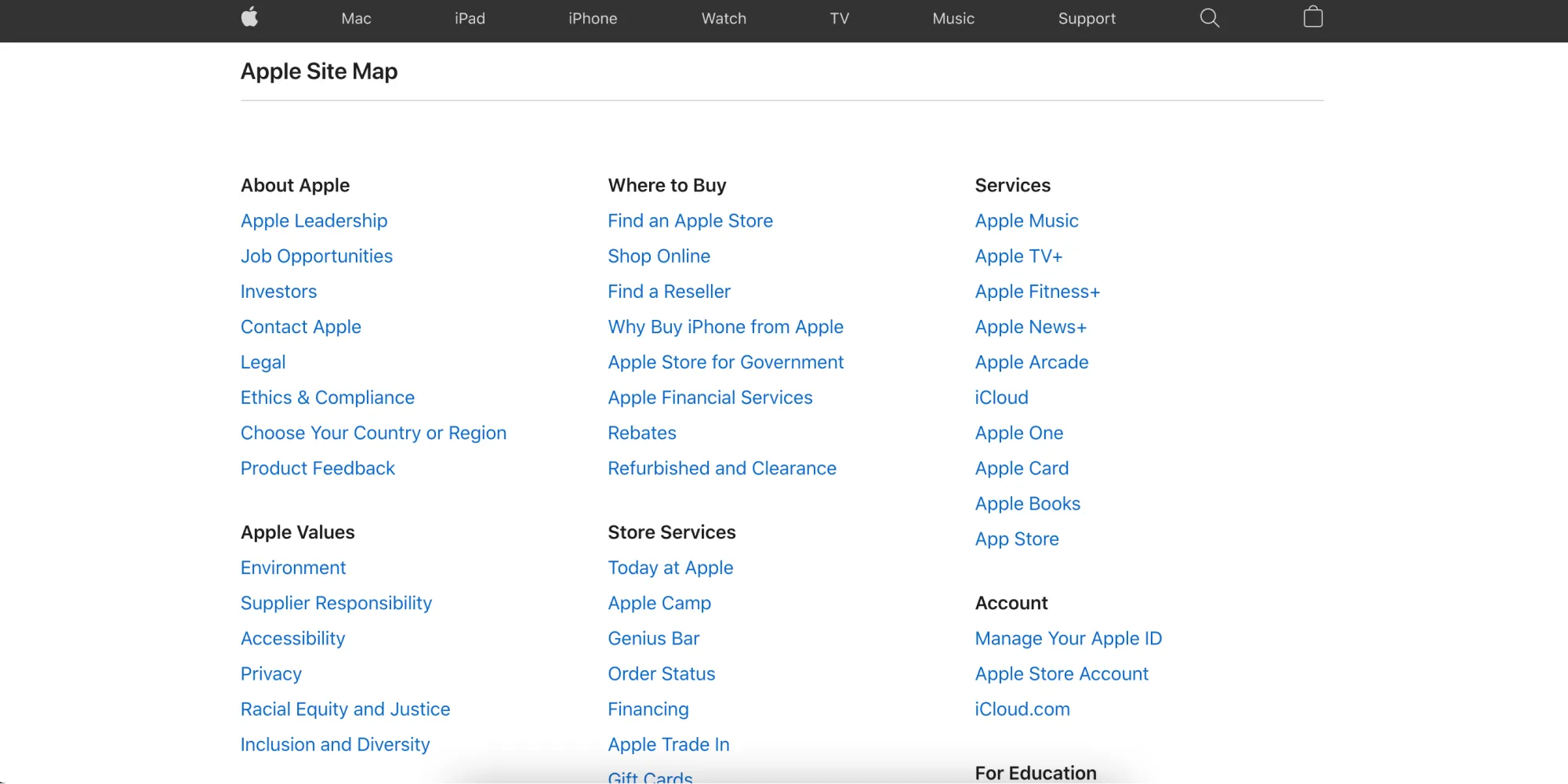The width and height of the screenshot is (1568, 784).
Task: Click the Apple Values heading
Action: click(x=298, y=532)
